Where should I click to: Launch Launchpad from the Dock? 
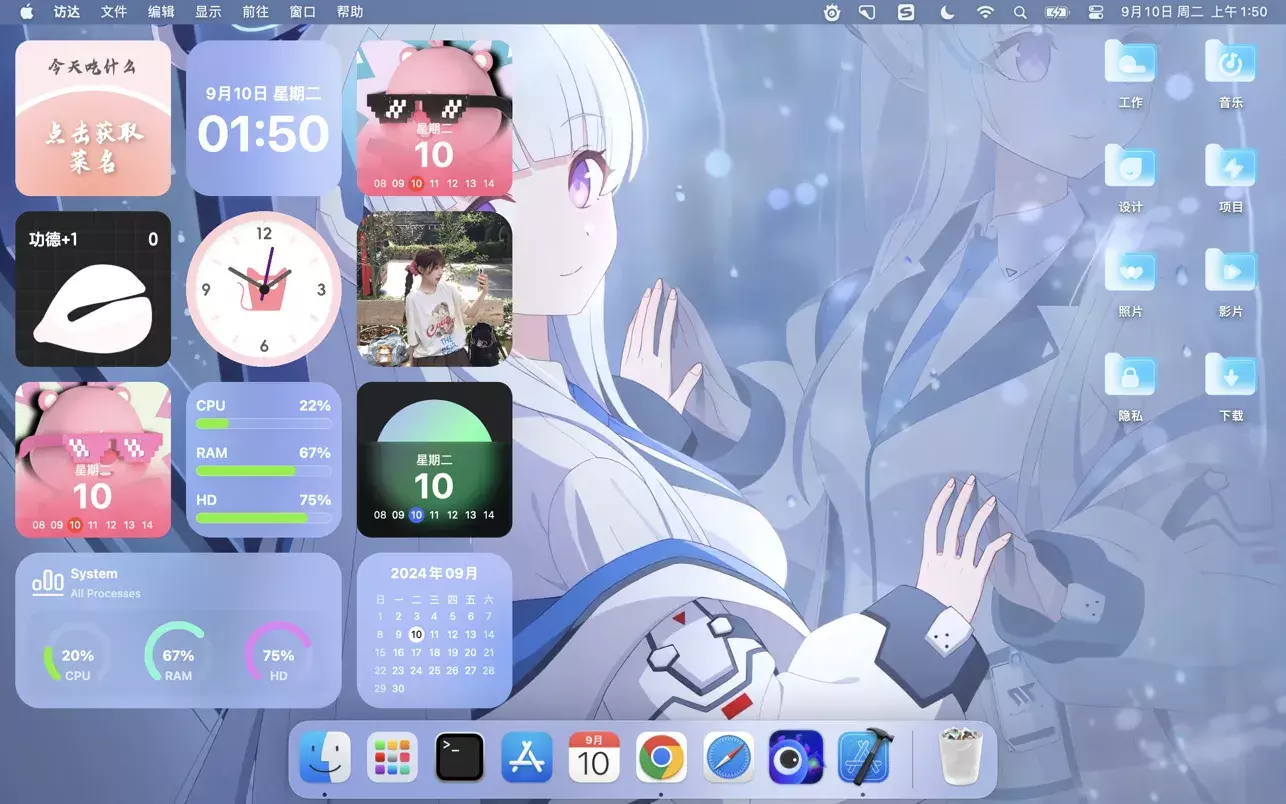click(392, 757)
